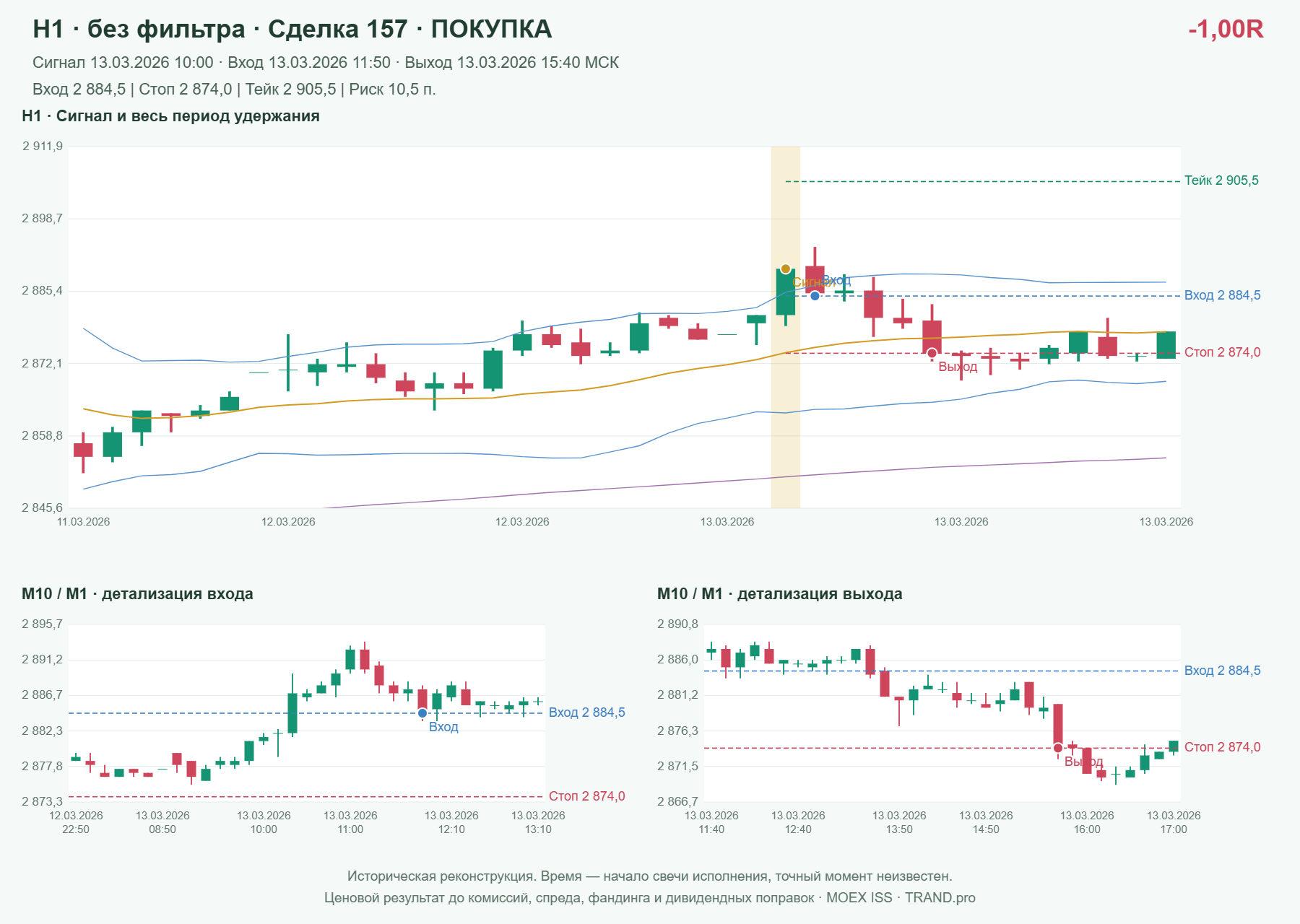Click the '12.03.2026 22:50' time axis label
The height and width of the screenshot is (924, 1300).
point(76,822)
